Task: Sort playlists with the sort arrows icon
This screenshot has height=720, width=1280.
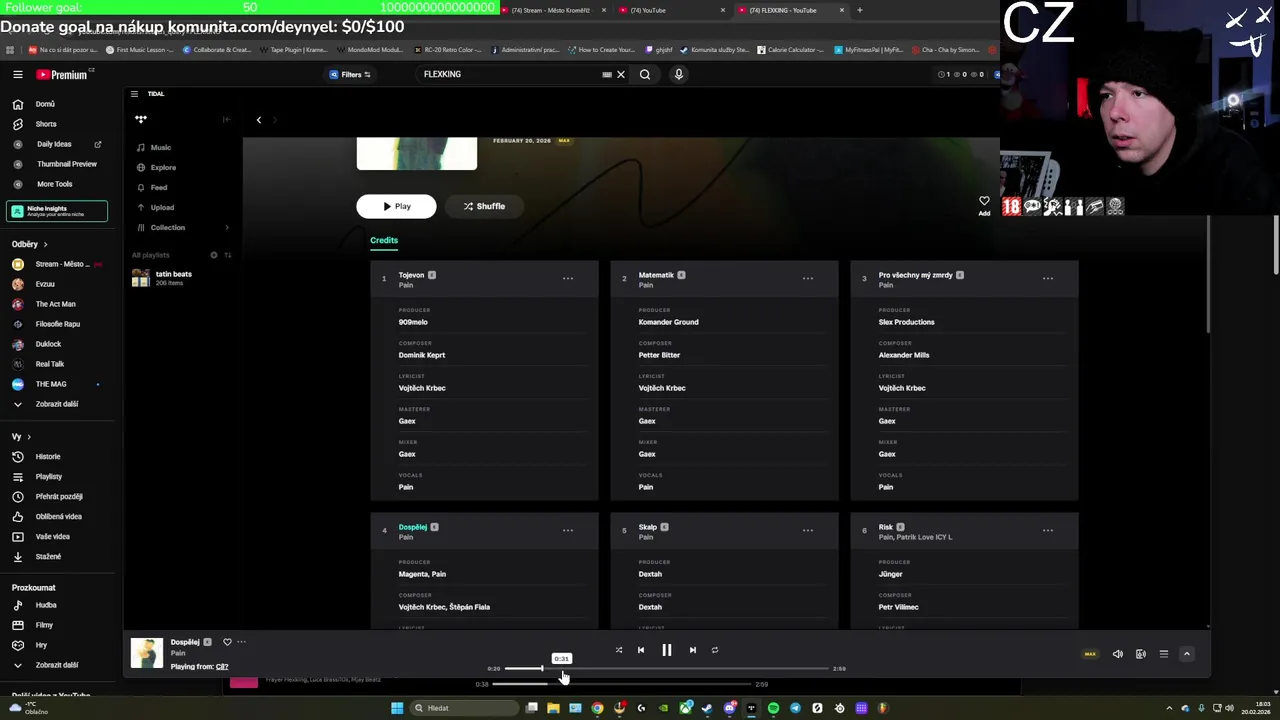Action: coord(227,255)
